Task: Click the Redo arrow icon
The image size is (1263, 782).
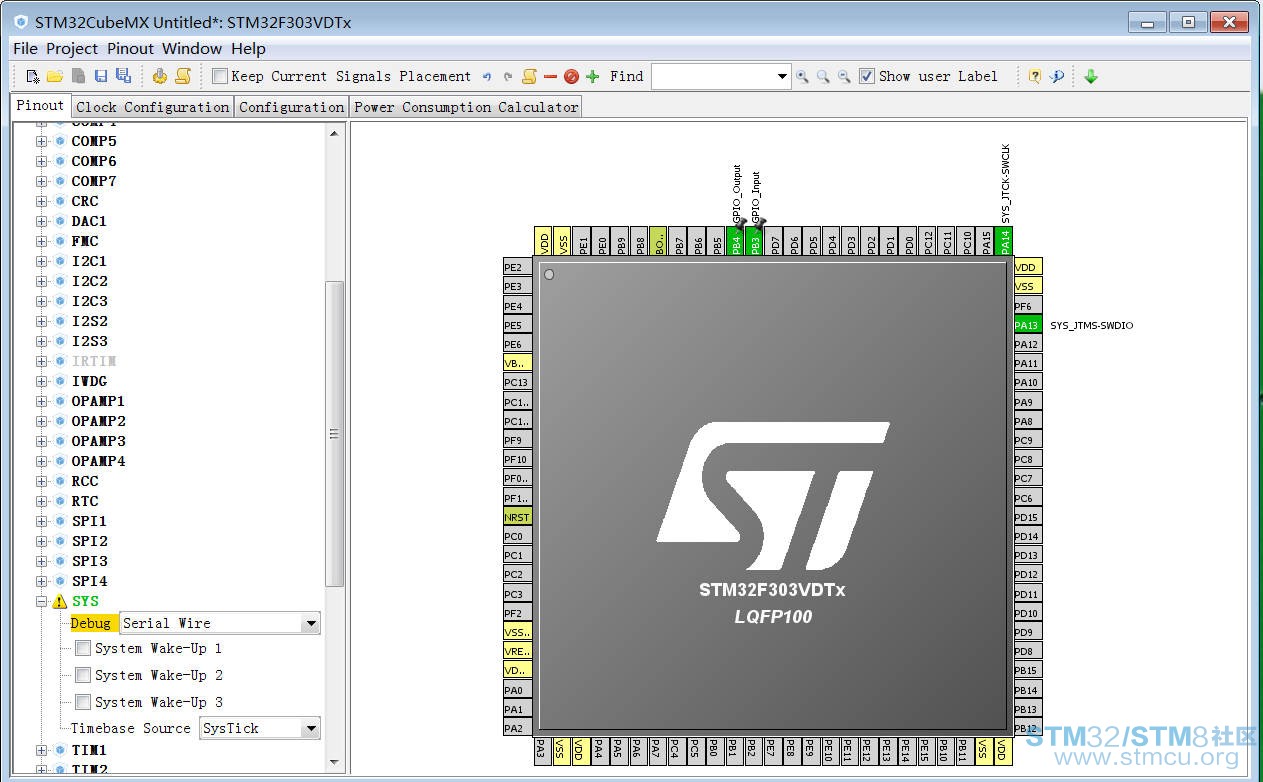Action: point(508,76)
